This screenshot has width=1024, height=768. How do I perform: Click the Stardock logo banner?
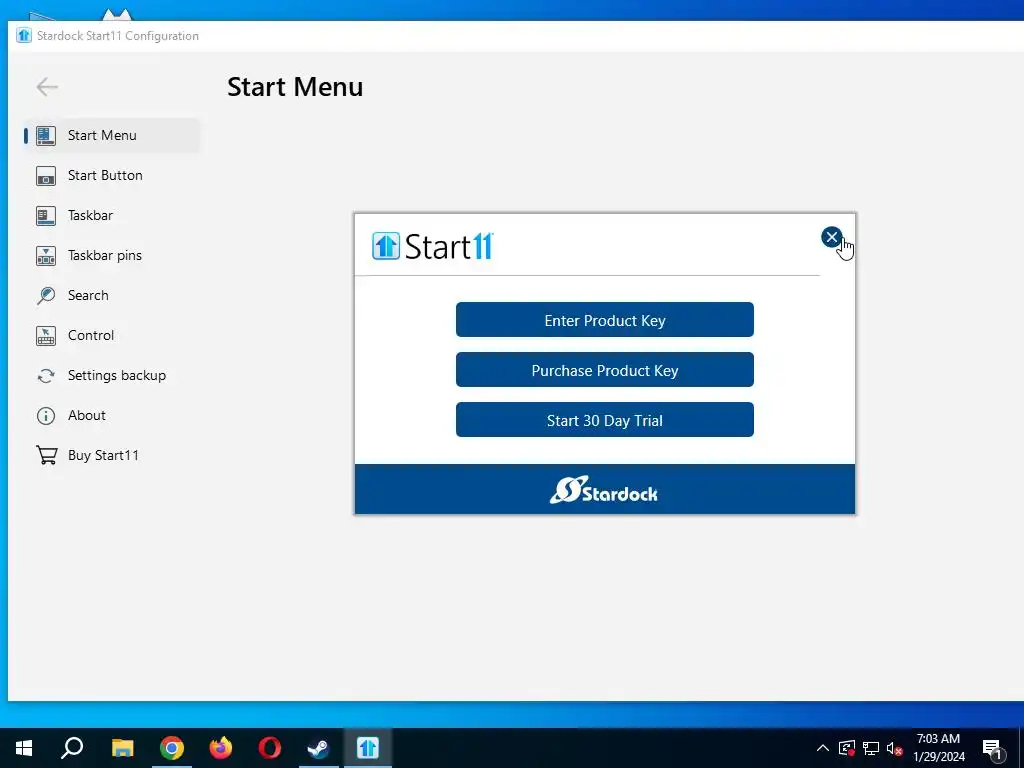(x=605, y=489)
